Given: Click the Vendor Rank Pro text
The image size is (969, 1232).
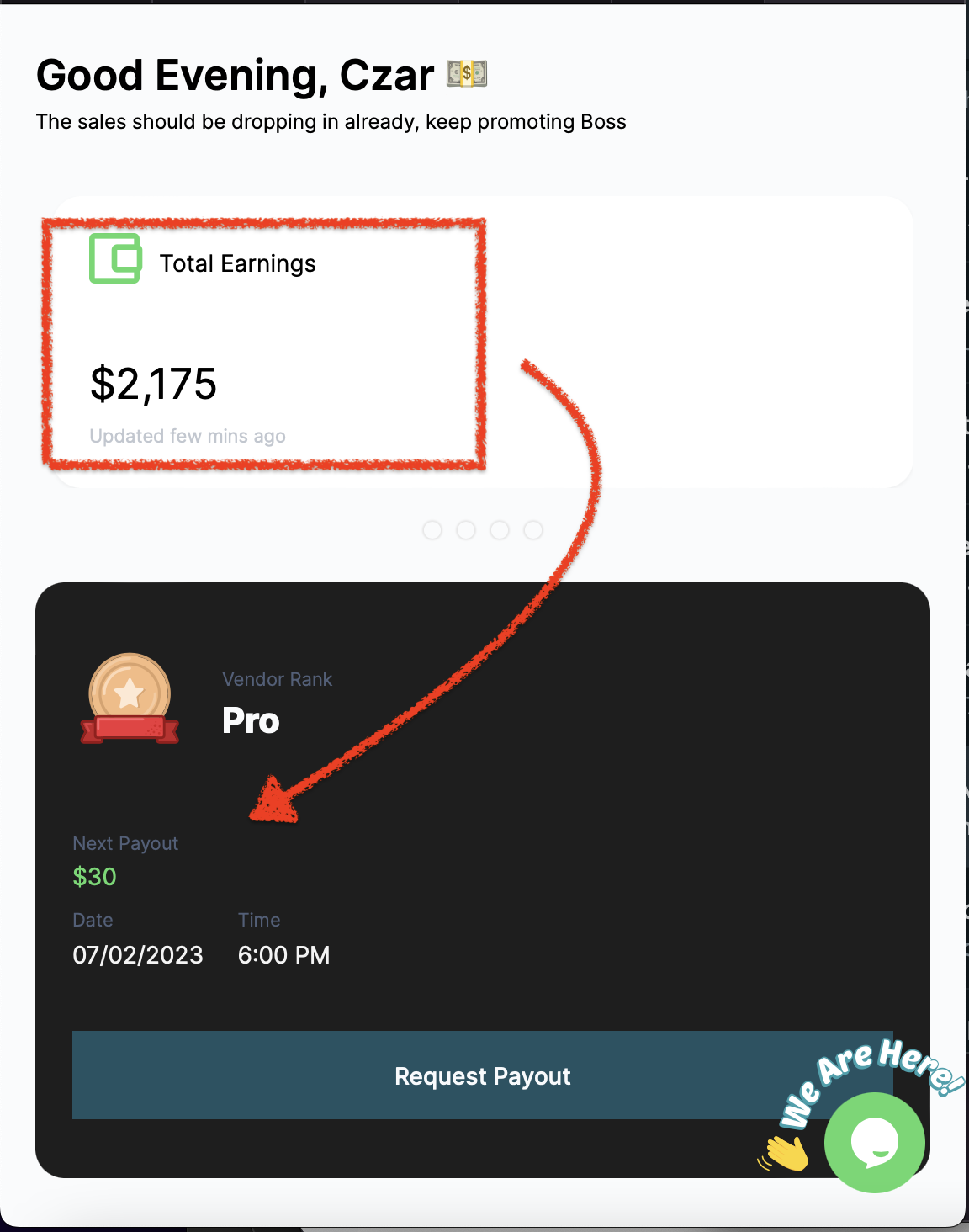Looking at the screenshot, I should [x=251, y=721].
